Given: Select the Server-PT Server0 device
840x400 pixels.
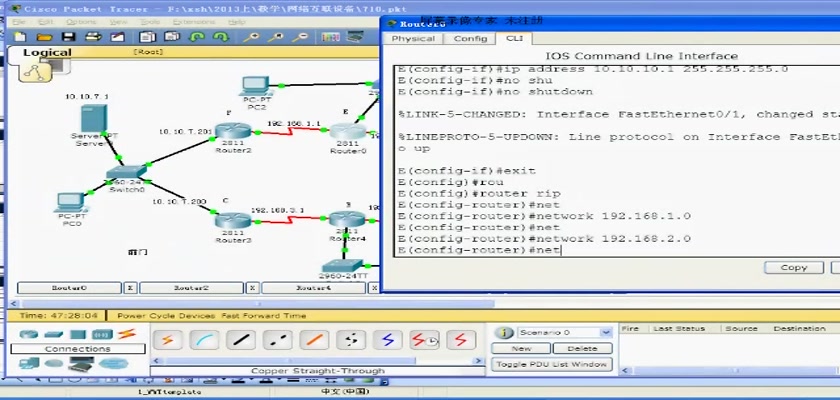Looking at the screenshot, I should coord(94,119).
